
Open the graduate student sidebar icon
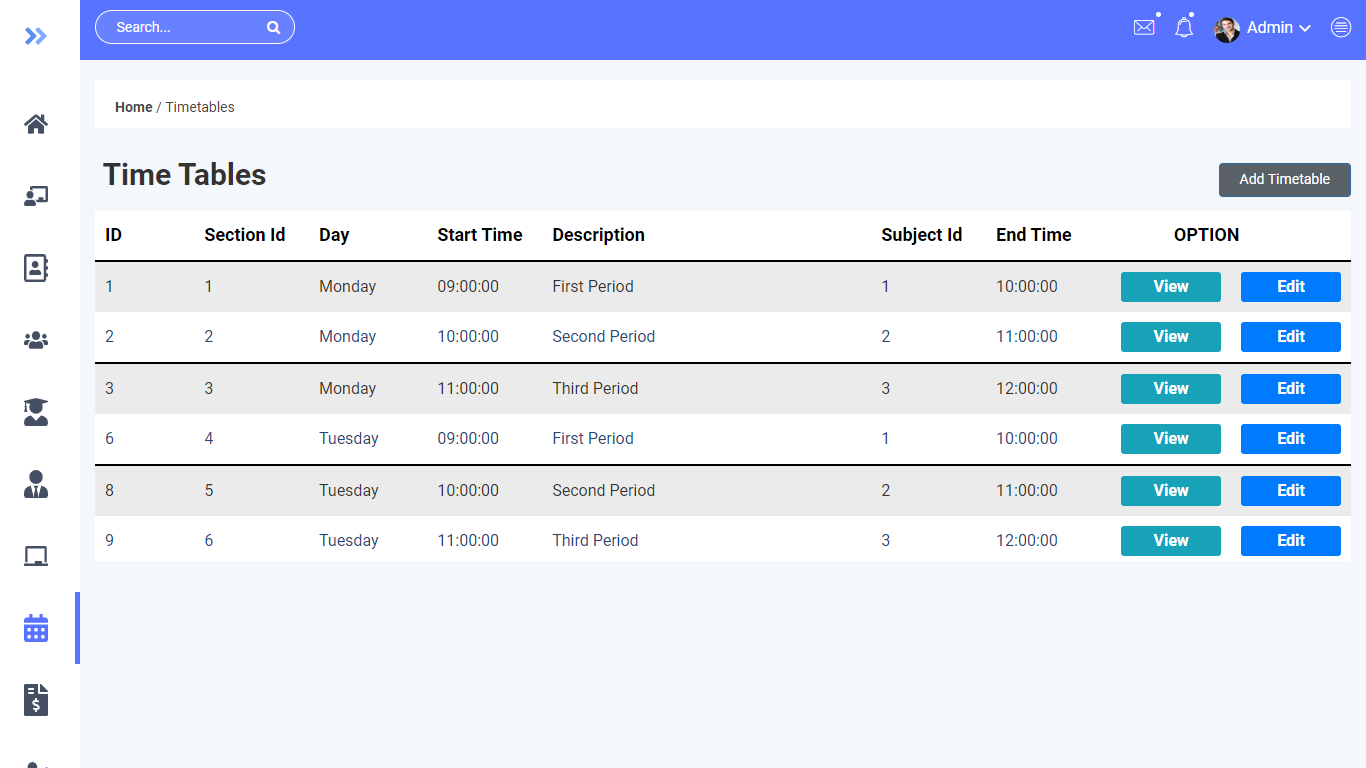click(x=36, y=412)
